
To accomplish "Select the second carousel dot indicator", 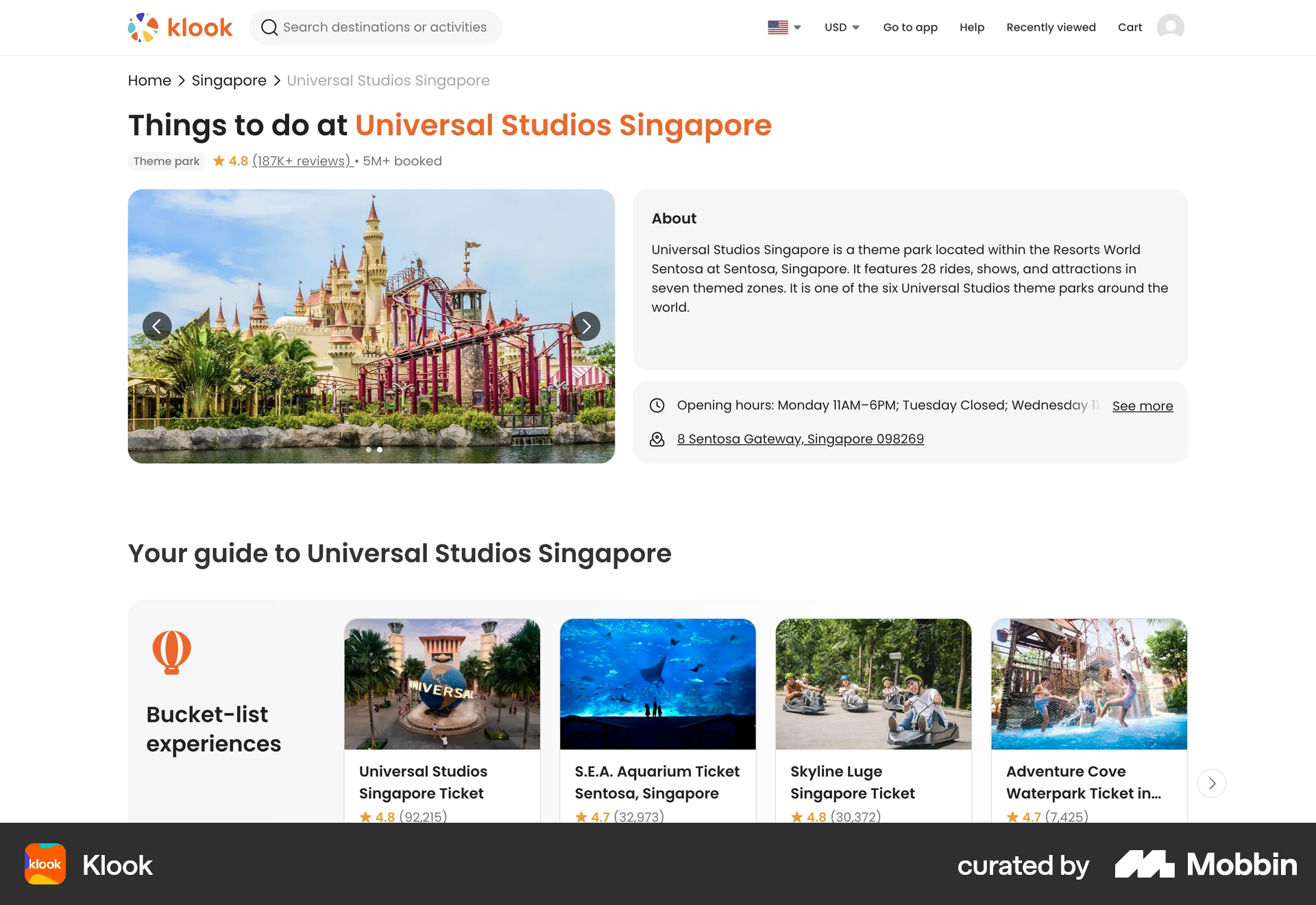I will click(x=379, y=450).
